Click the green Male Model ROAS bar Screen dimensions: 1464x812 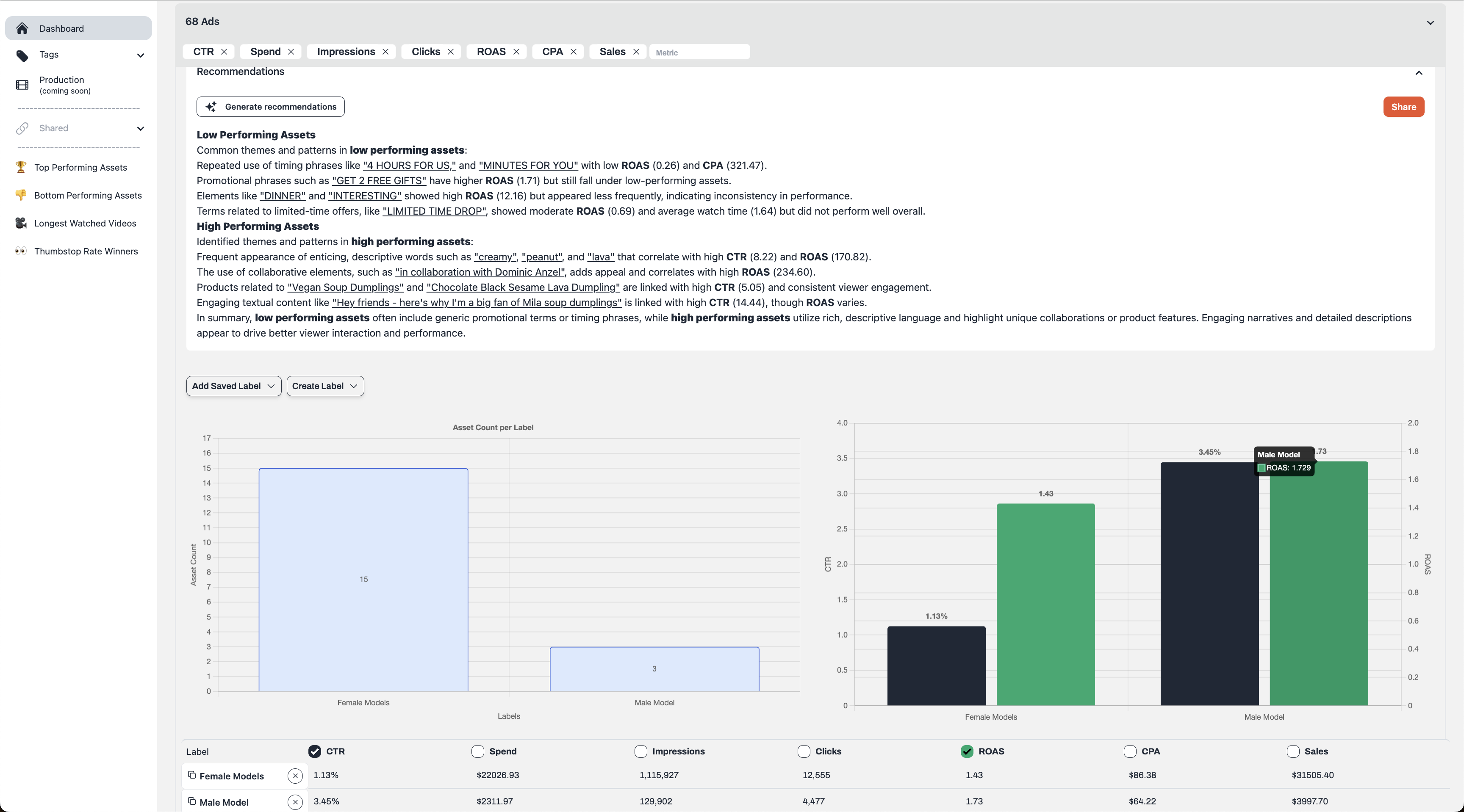tap(1319, 585)
